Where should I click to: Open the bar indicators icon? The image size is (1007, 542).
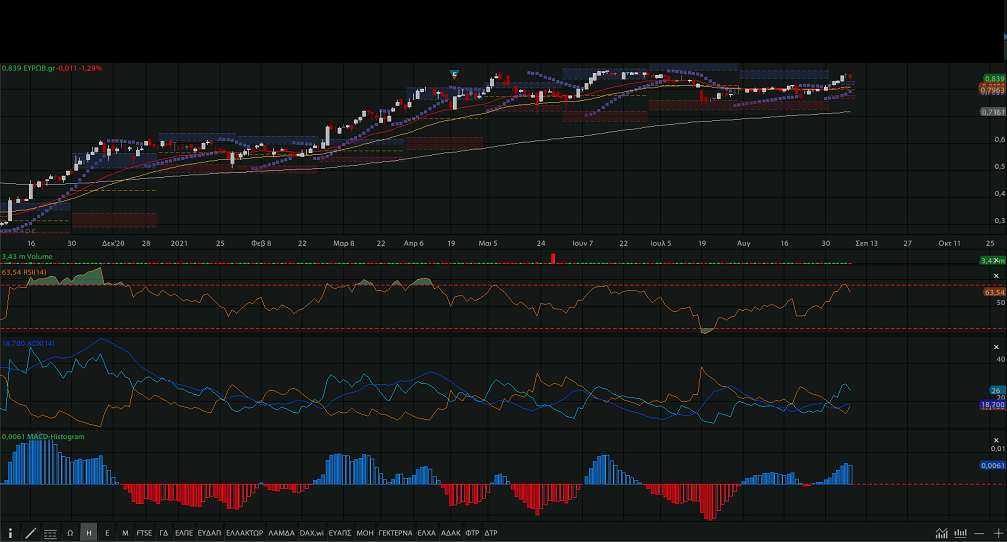point(960,533)
